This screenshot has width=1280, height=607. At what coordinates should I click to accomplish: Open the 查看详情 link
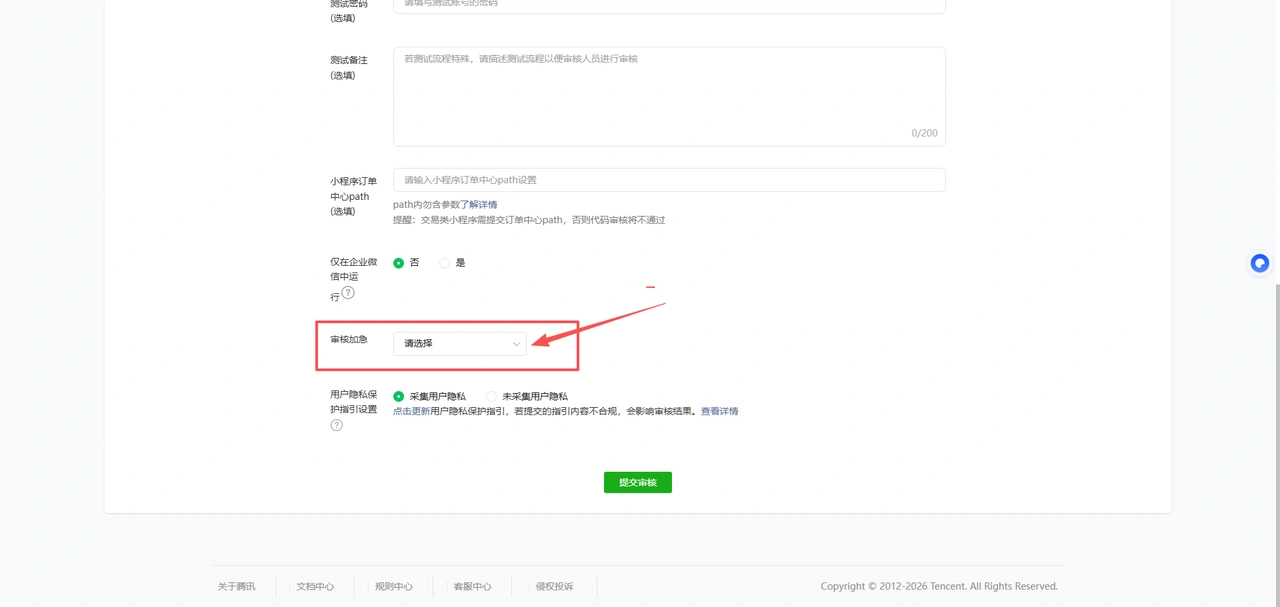pyautogui.click(x=719, y=411)
